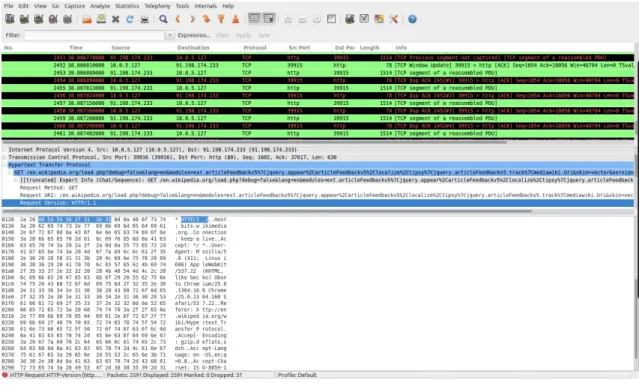Open the Telephony menu
Image resolution: width=639 pixels, height=386 pixels.
tap(157, 6)
